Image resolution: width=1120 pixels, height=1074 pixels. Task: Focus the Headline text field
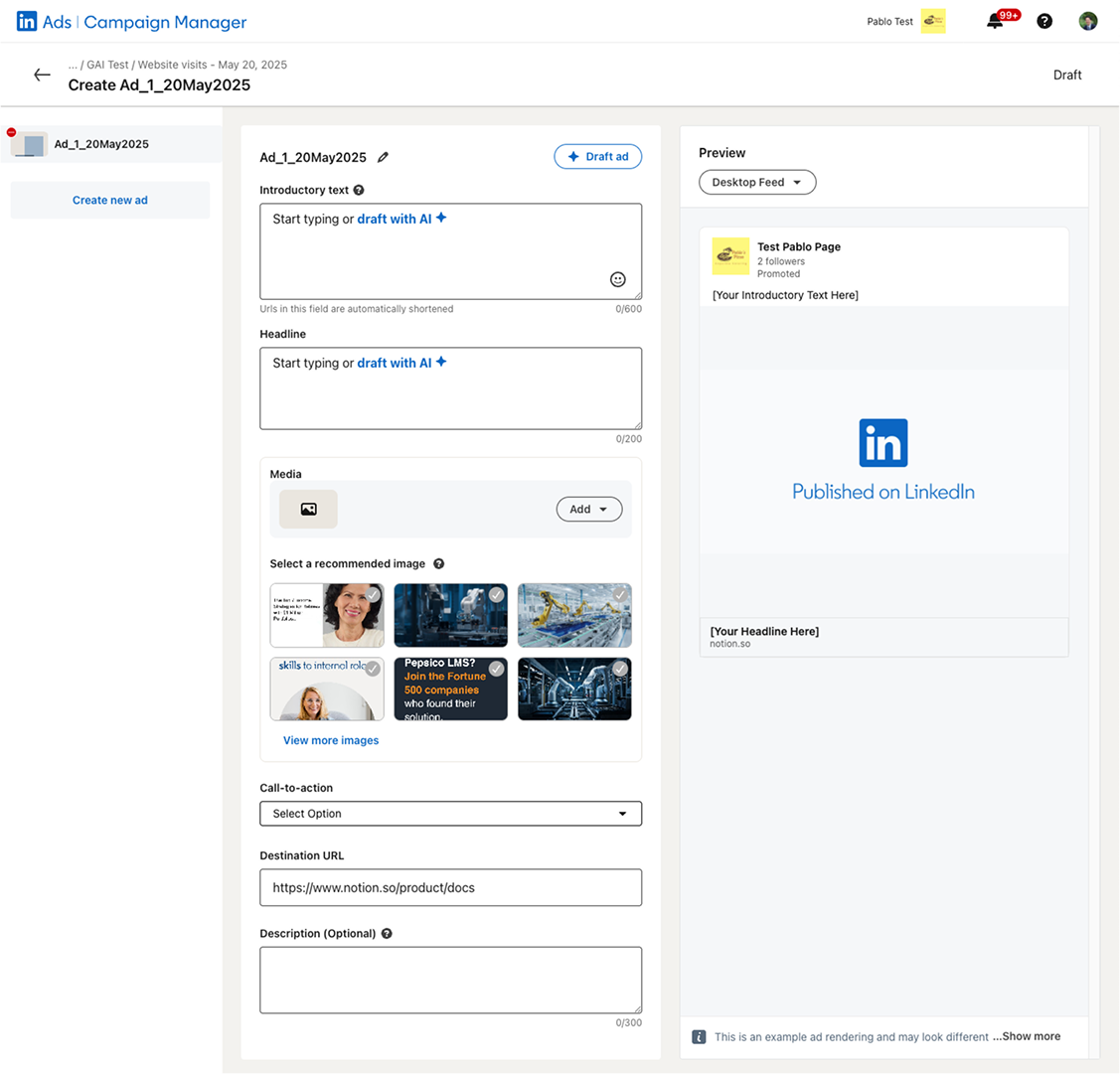point(451,388)
